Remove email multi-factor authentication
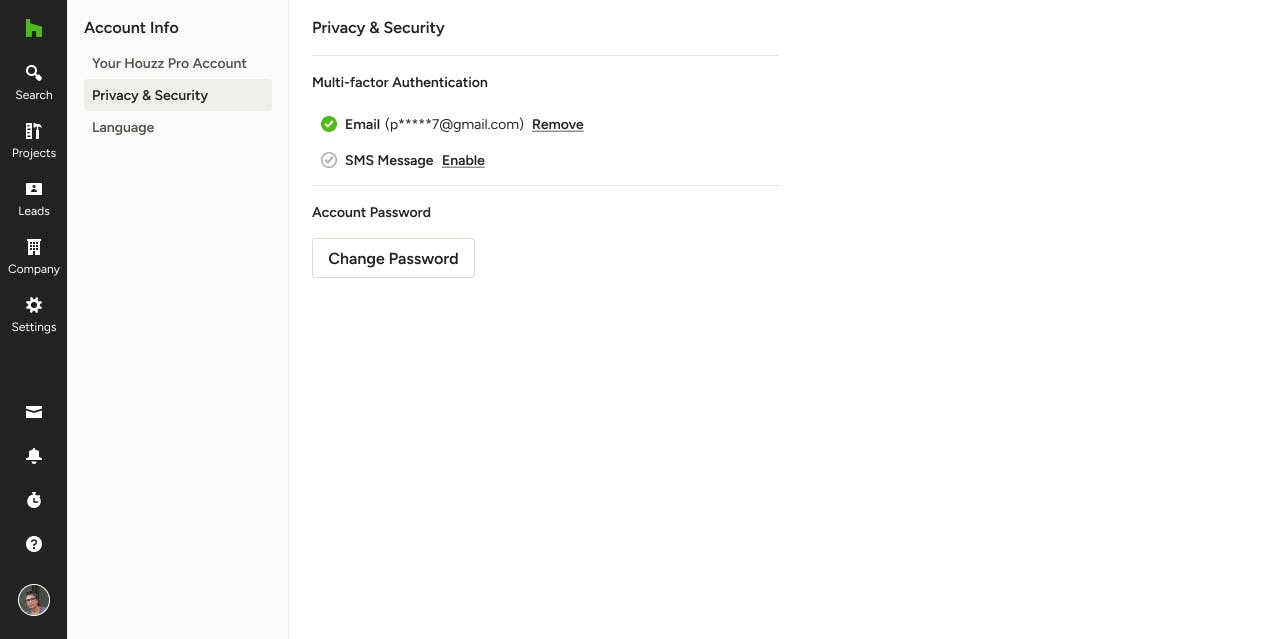The width and height of the screenshot is (1280, 639). tap(558, 125)
